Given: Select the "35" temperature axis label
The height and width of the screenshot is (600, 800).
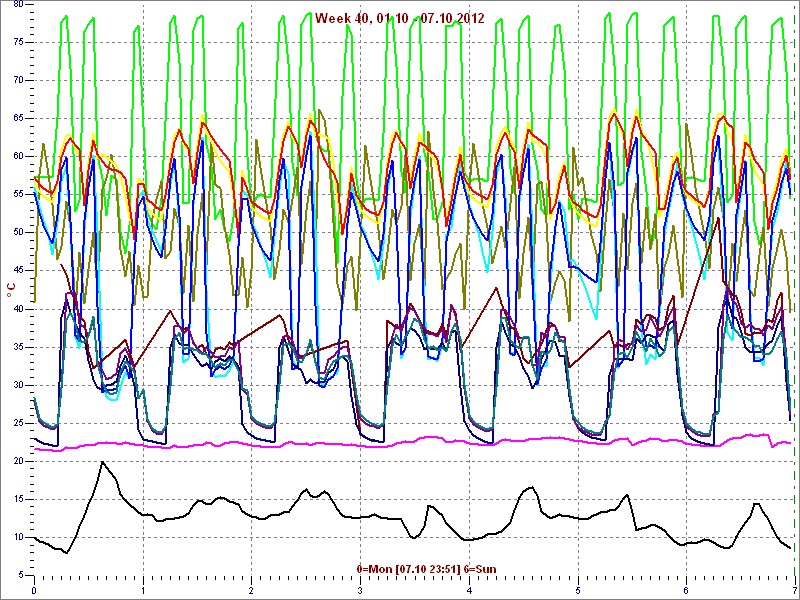Looking at the screenshot, I should [x=18, y=347].
